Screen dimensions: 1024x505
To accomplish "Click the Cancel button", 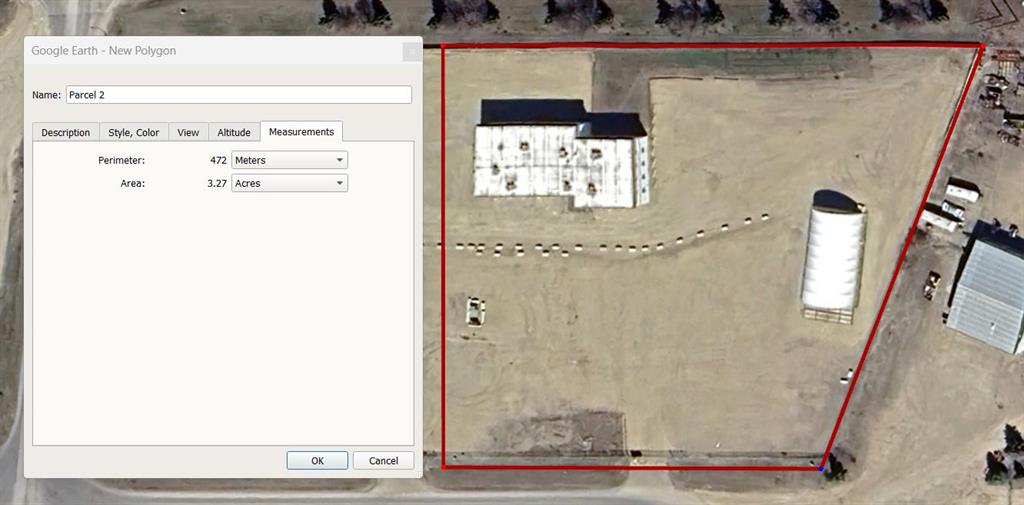I will tap(383, 461).
